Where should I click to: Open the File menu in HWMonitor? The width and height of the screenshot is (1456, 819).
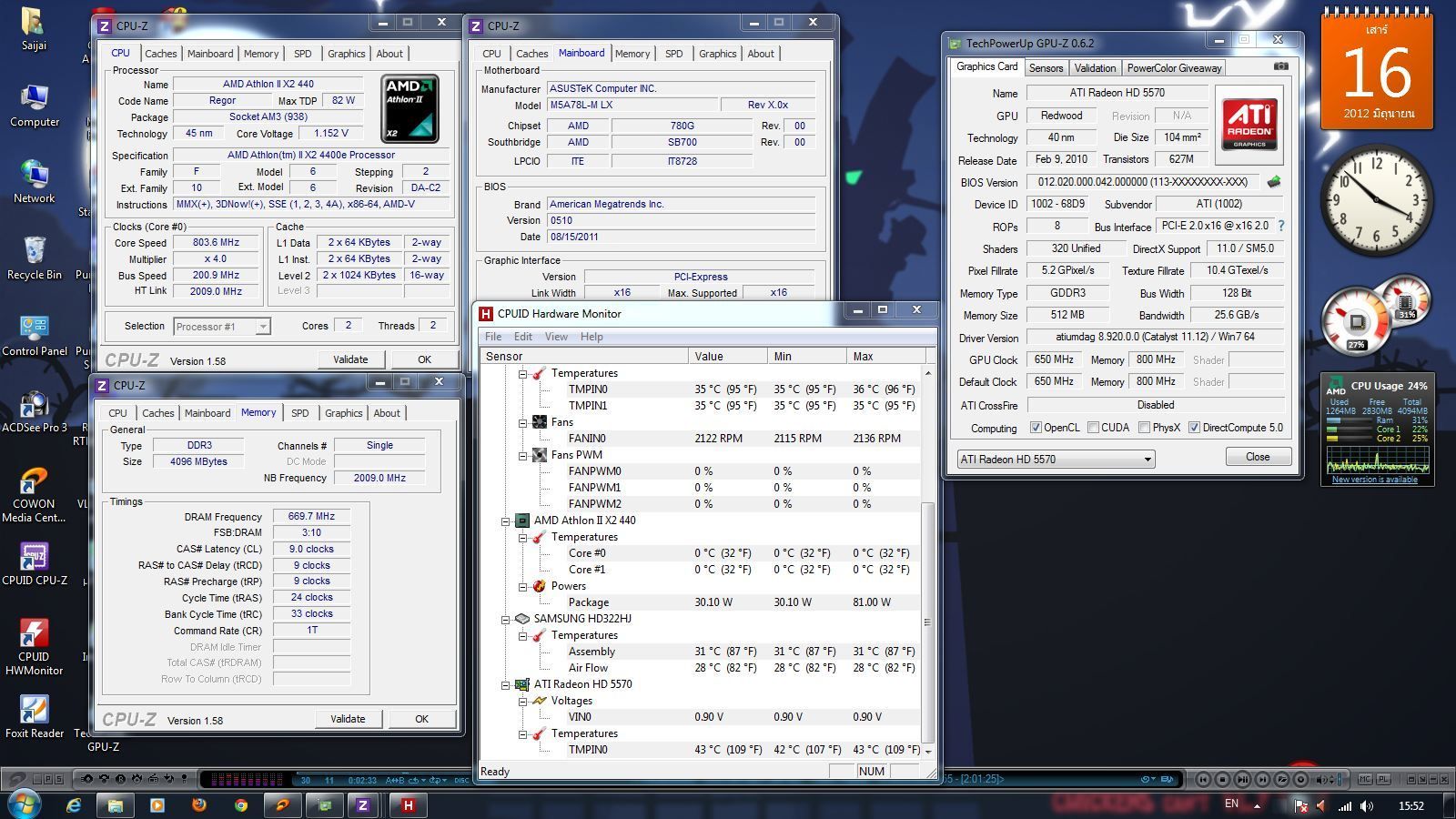(493, 337)
